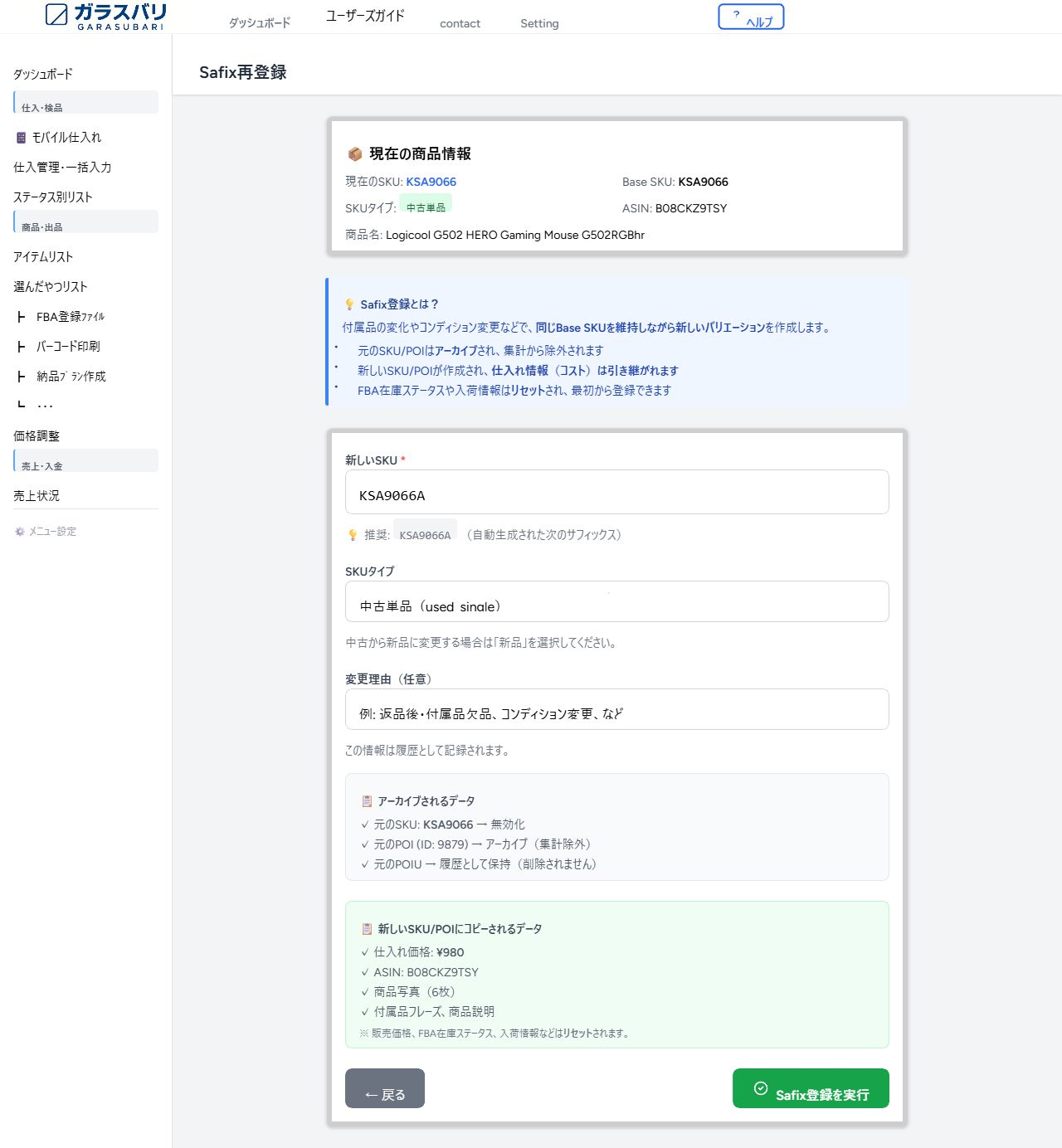Click the question mark help icon

pyautogui.click(x=736, y=14)
